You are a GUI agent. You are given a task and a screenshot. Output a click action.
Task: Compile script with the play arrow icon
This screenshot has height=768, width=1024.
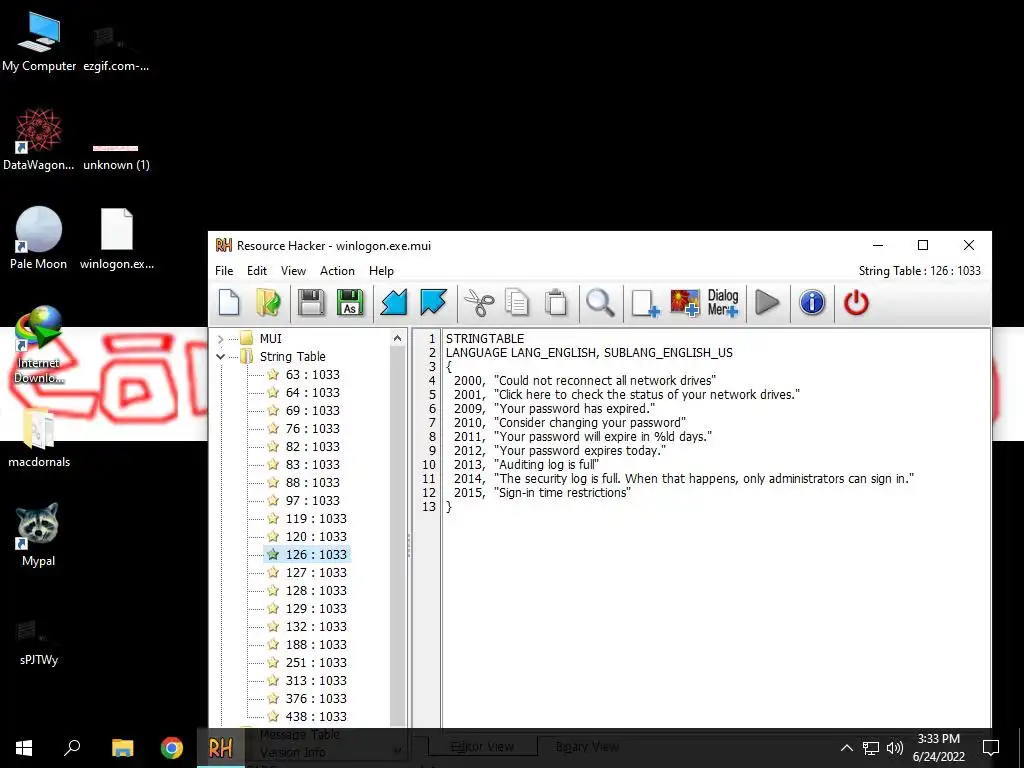coord(767,303)
